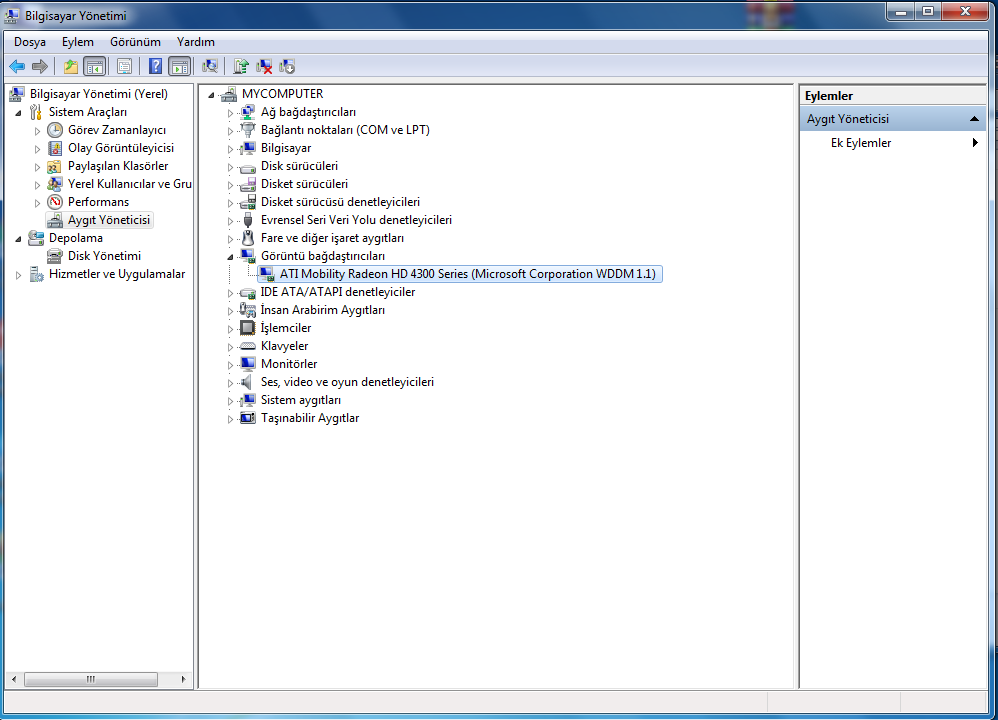Toggle the Show/Hide Action Pane toolbar icon

tap(180, 66)
